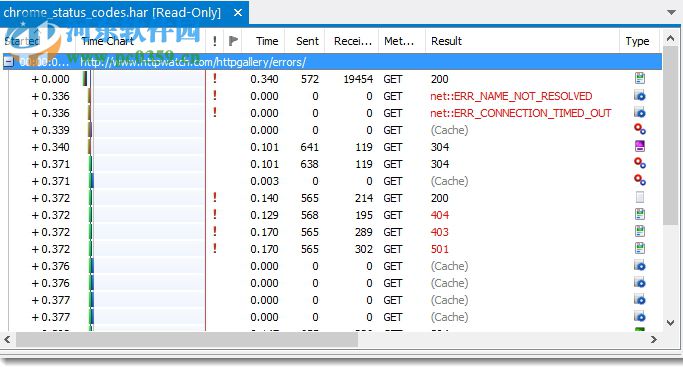Sort by the Type column header
The width and height of the screenshot is (683, 367).
click(x=639, y=41)
